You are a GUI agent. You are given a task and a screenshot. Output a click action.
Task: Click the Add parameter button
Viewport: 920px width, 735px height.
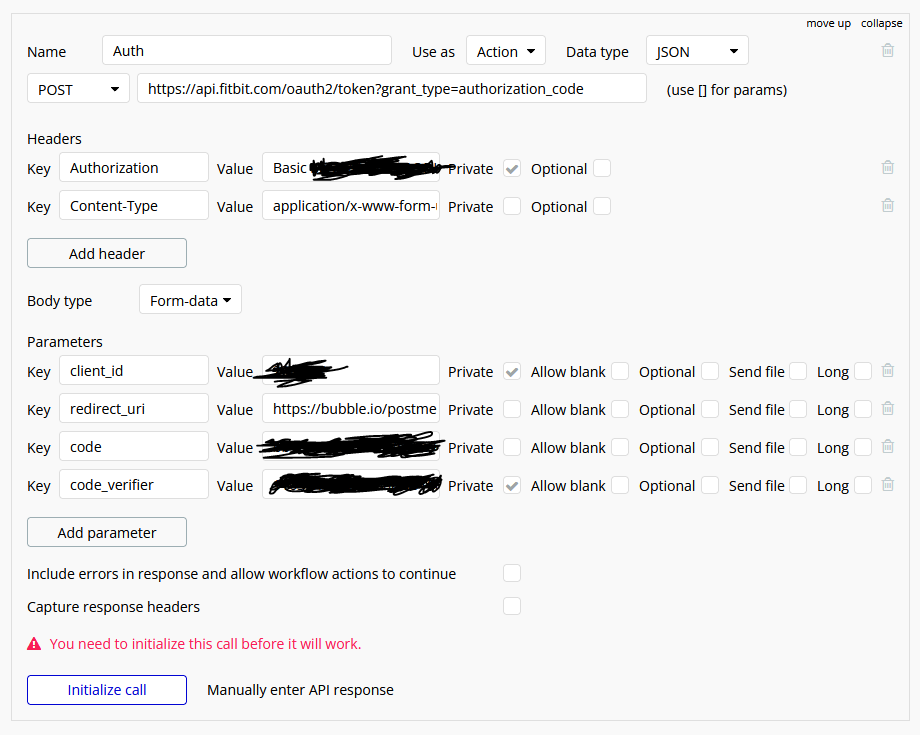tap(107, 533)
